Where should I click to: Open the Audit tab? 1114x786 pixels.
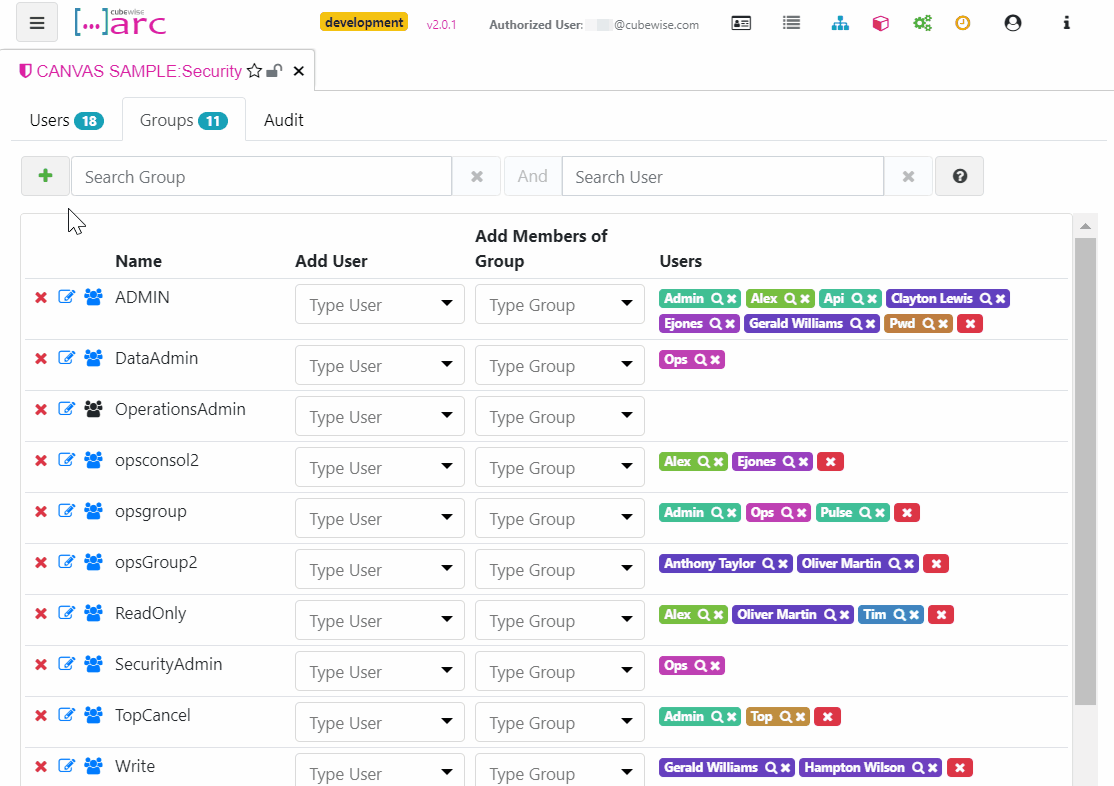pyautogui.click(x=283, y=120)
